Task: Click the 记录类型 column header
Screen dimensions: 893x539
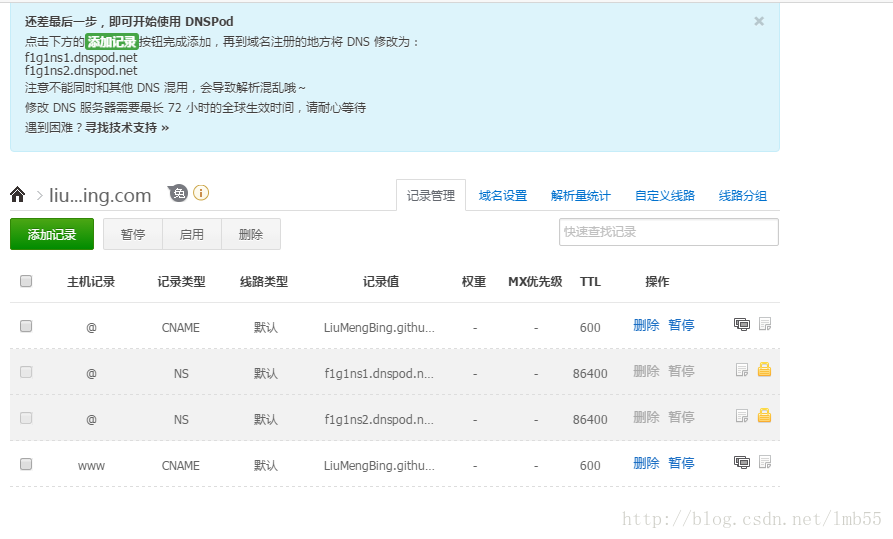Action: [x=181, y=281]
